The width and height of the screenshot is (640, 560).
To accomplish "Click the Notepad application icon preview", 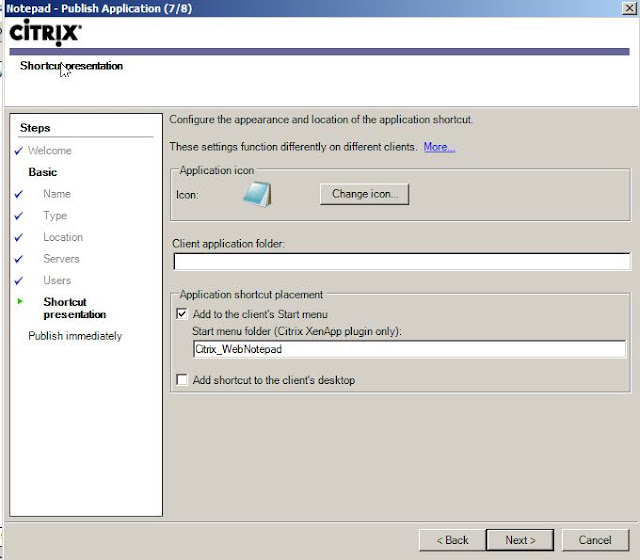I will tap(257, 194).
